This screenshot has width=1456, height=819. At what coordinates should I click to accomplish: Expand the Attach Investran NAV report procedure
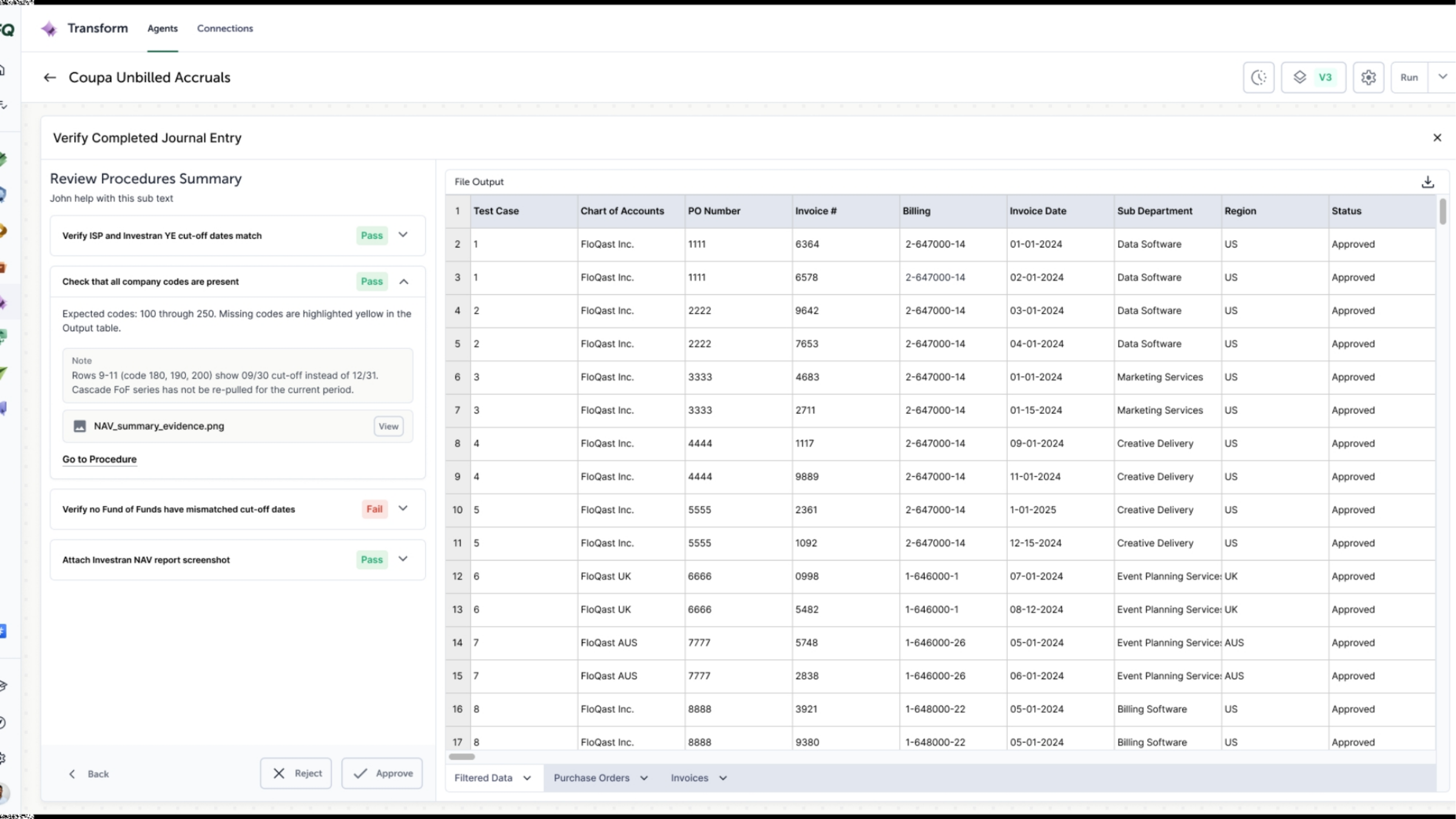point(403,559)
